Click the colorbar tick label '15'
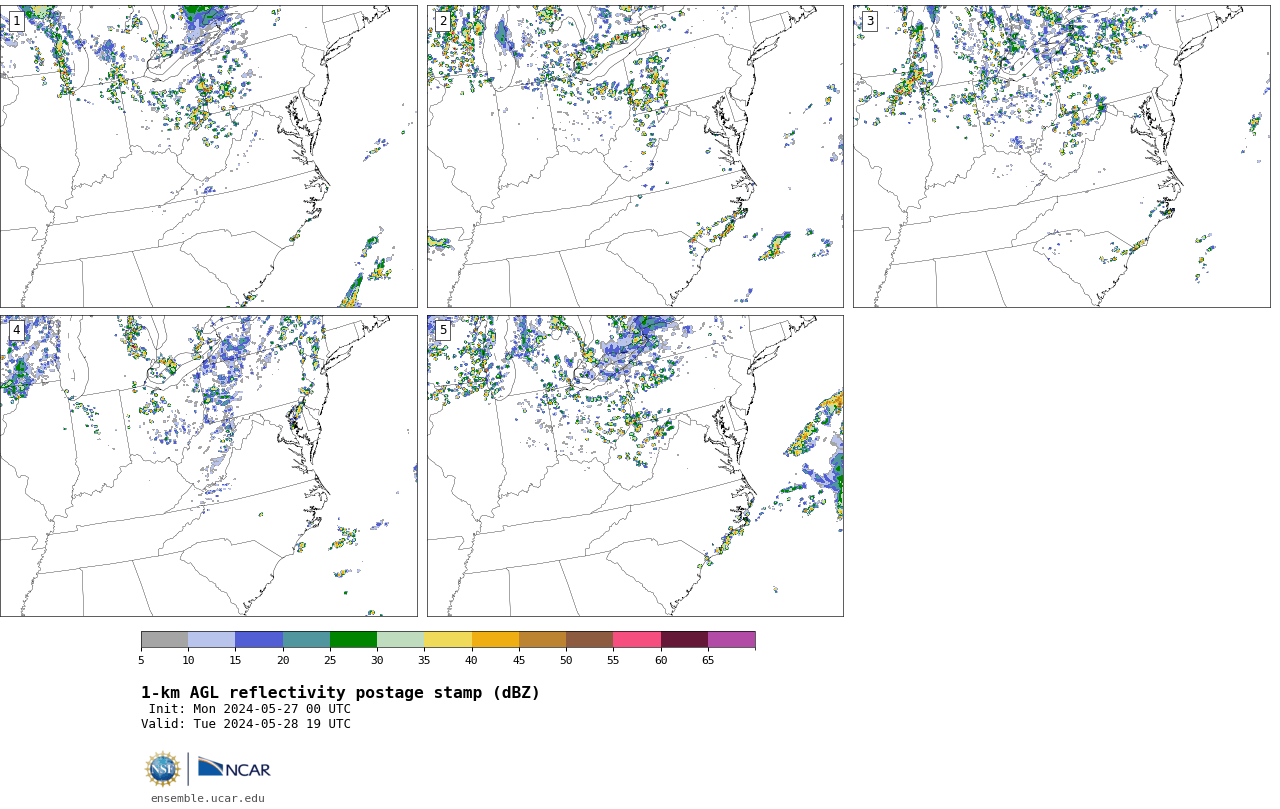Viewport: 1280px width, 809px height. (235, 660)
